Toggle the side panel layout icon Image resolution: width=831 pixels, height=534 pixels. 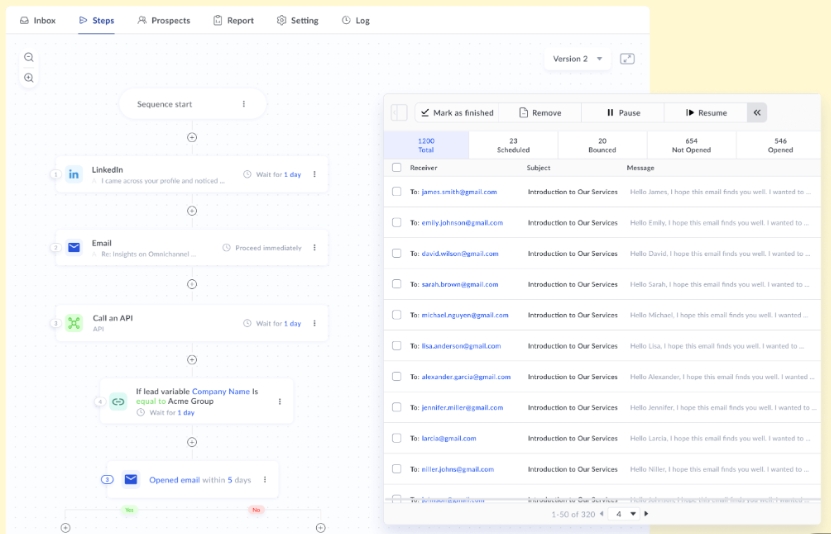click(399, 112)
